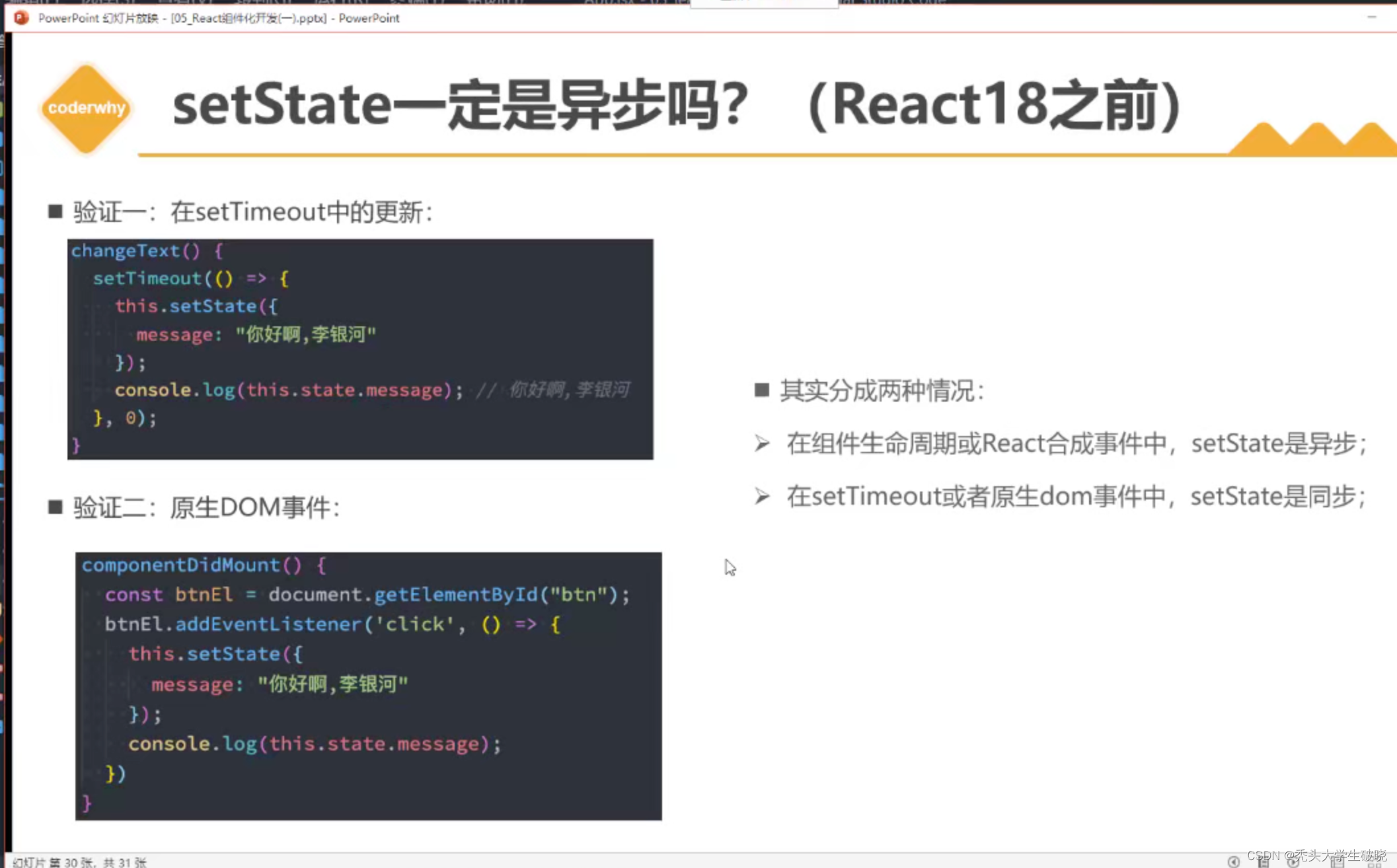Click the window title '05_React组件化开发(一).pptx'
The image size is (1397, 868).
[248, 18]
